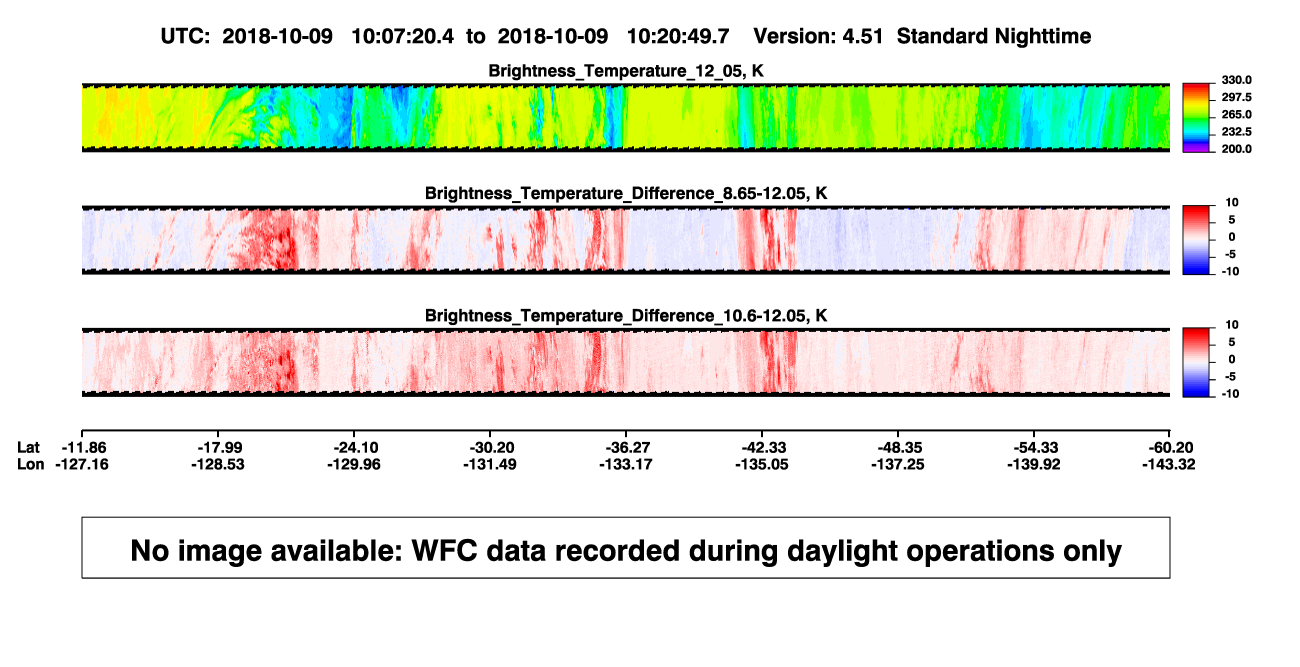Click the Lat axis label
Viewport: 1300px width, 667px height.
pyautogui.click(x=30, y=447)
